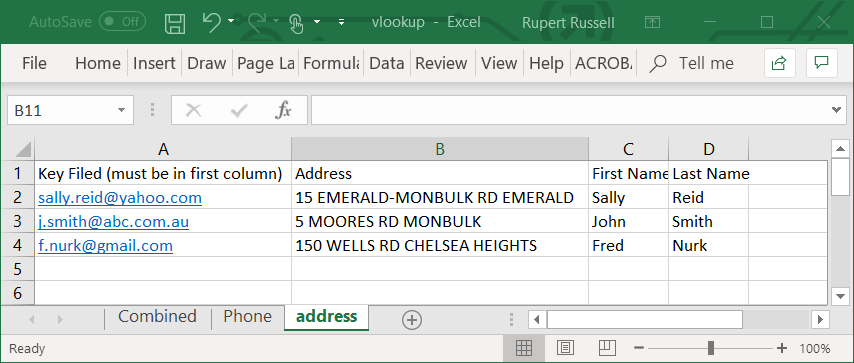Click the address sheet tab

326,317
